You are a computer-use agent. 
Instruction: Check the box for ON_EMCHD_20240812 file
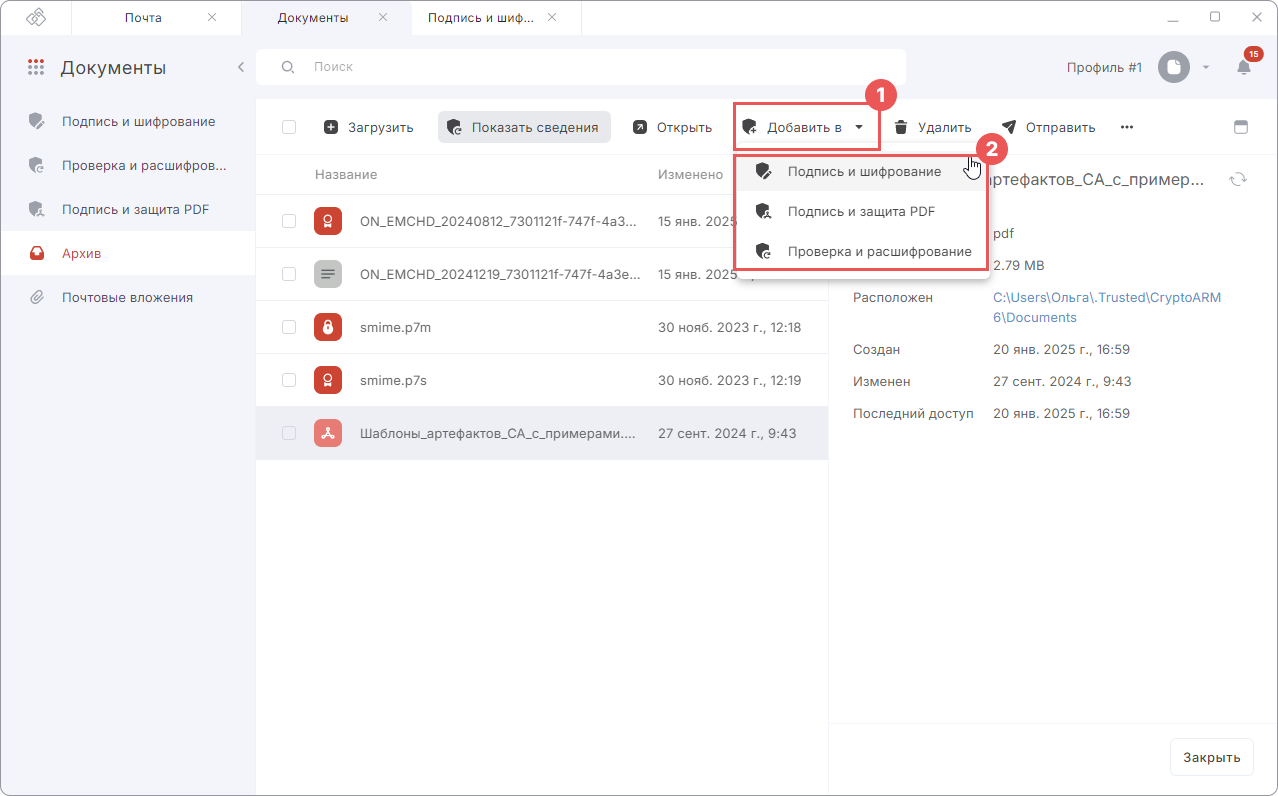tap(289, 221)
